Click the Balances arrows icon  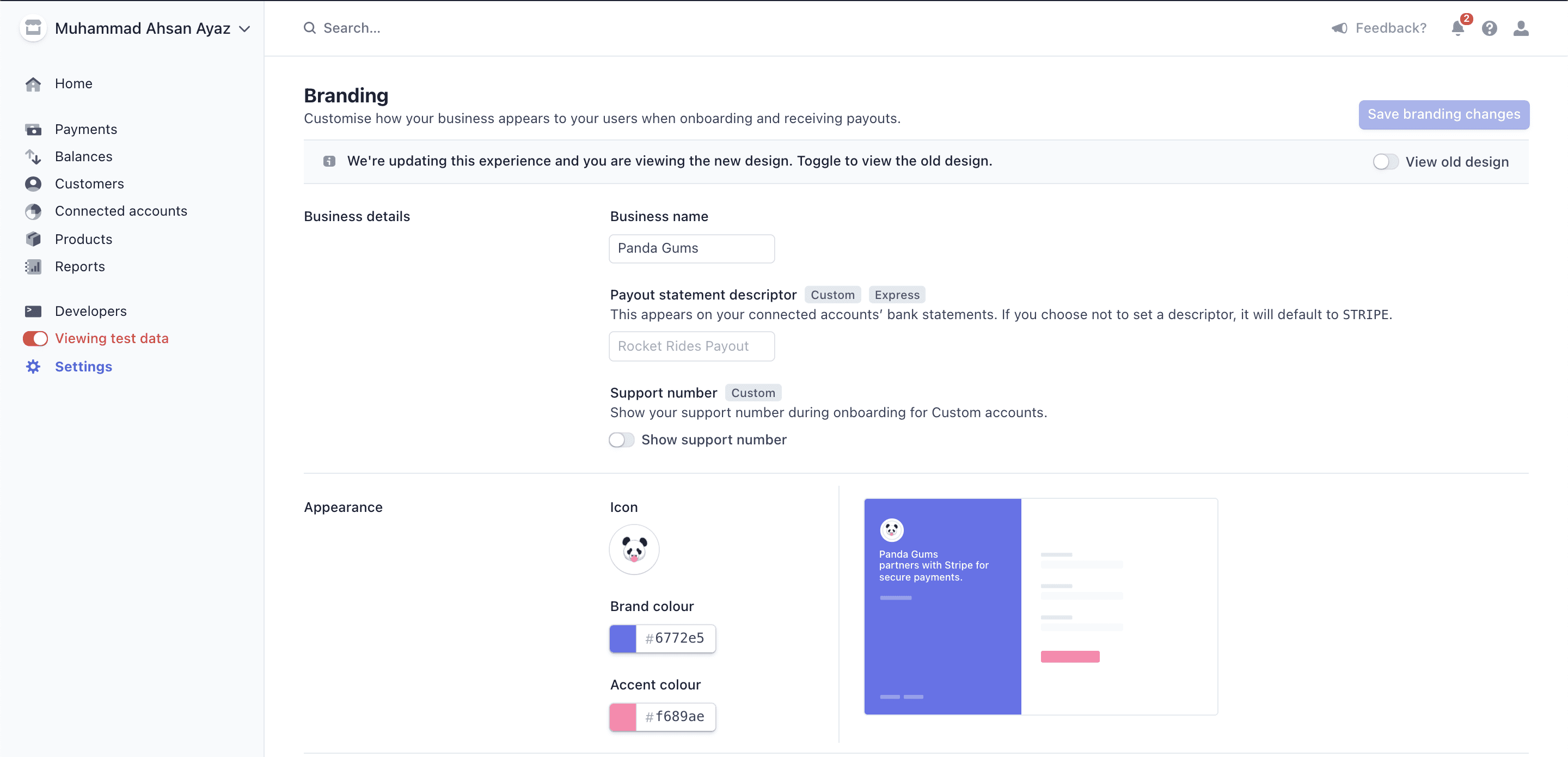(33, 157)
